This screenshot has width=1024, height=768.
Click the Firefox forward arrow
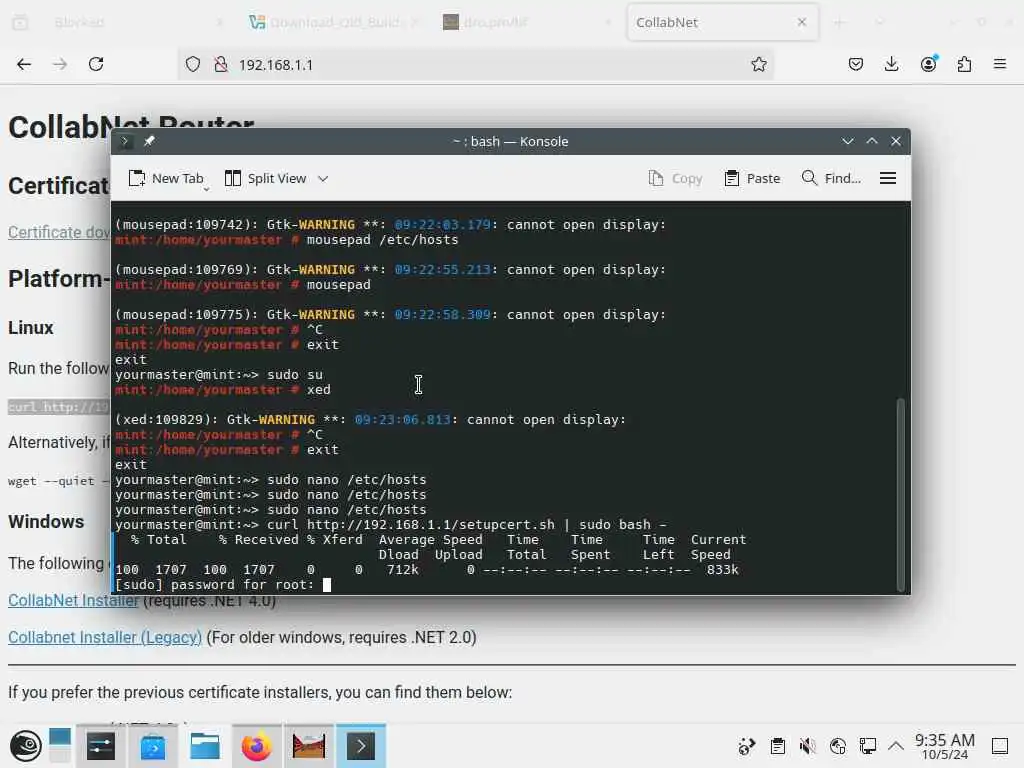pyautogui.click(x=60, y=64)
